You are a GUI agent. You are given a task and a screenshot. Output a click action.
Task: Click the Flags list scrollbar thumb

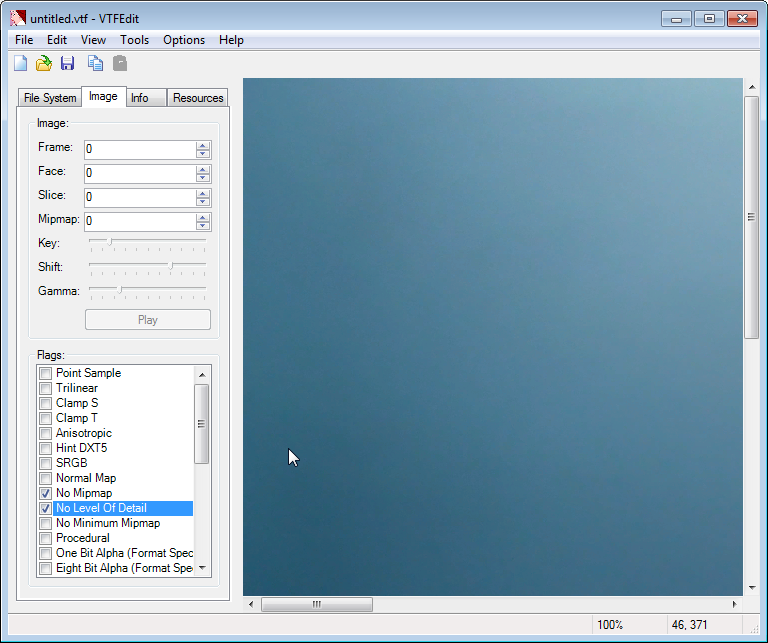[x=202, y=424]
